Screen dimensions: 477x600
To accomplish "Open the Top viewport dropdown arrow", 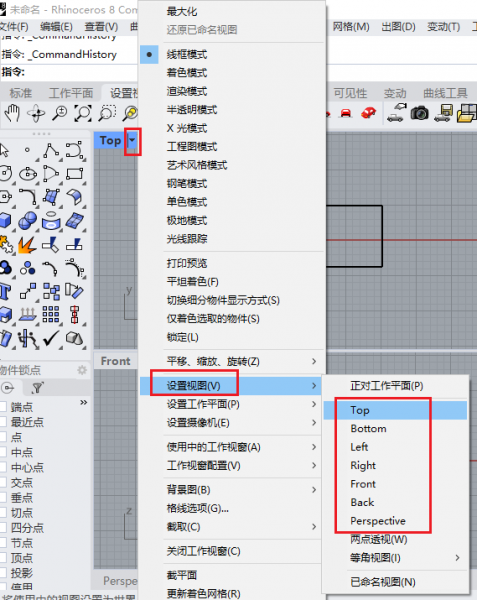I will coord(132,141).
